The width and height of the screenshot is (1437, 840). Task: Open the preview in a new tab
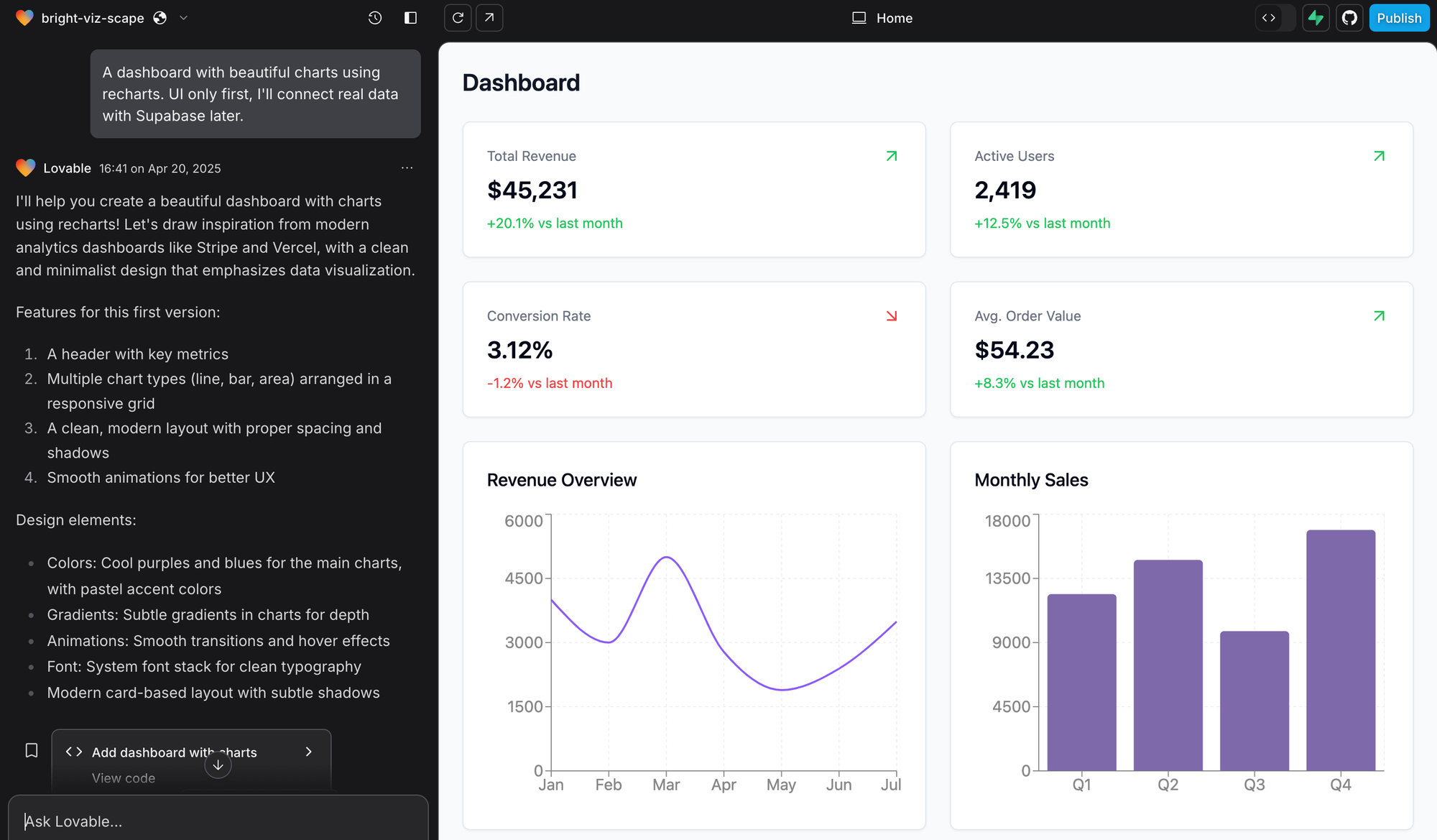(x=489, y=18)
